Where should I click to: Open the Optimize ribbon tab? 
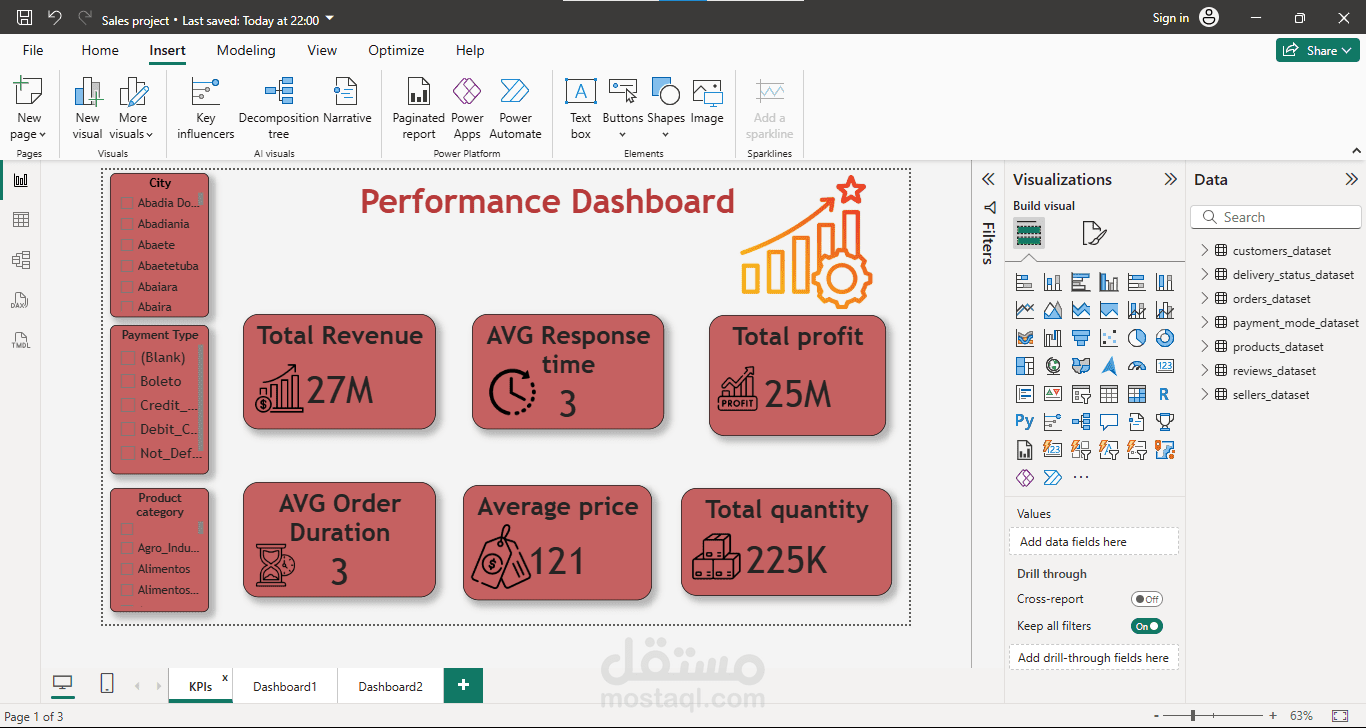coord(396,50)
